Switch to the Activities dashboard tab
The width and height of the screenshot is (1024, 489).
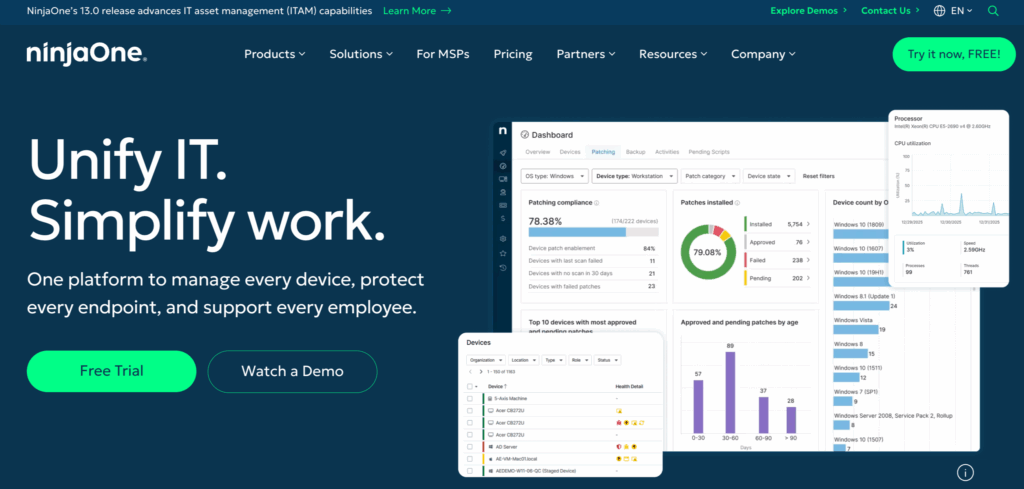coord(667,152)
